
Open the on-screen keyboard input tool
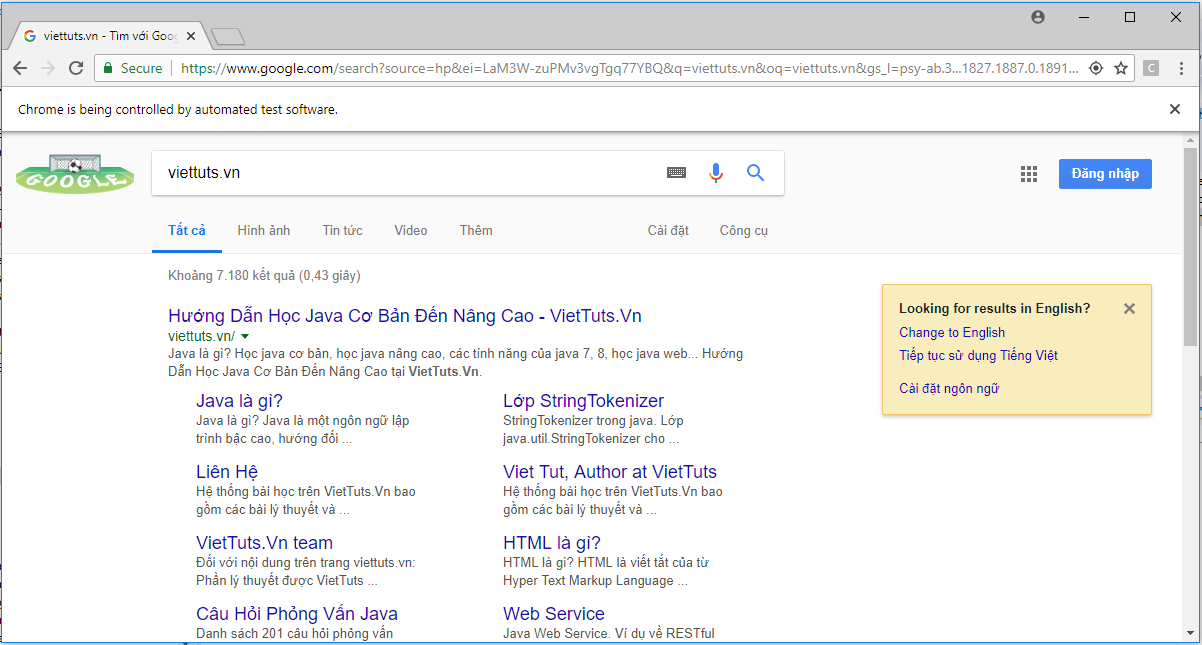click(676, 173)
